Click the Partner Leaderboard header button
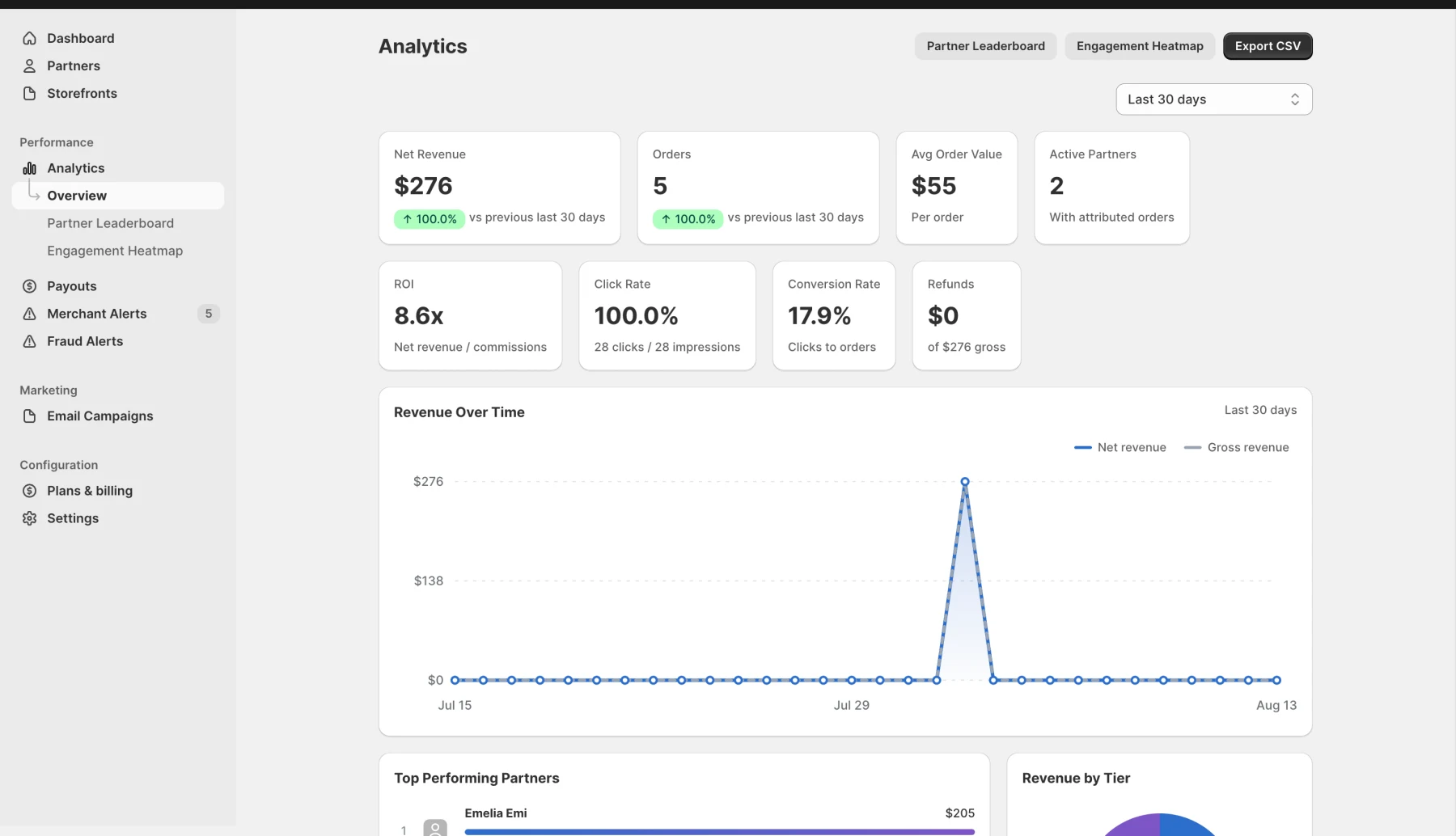The width and height of the screenshot is (1456, 836). tap(985, 46)
